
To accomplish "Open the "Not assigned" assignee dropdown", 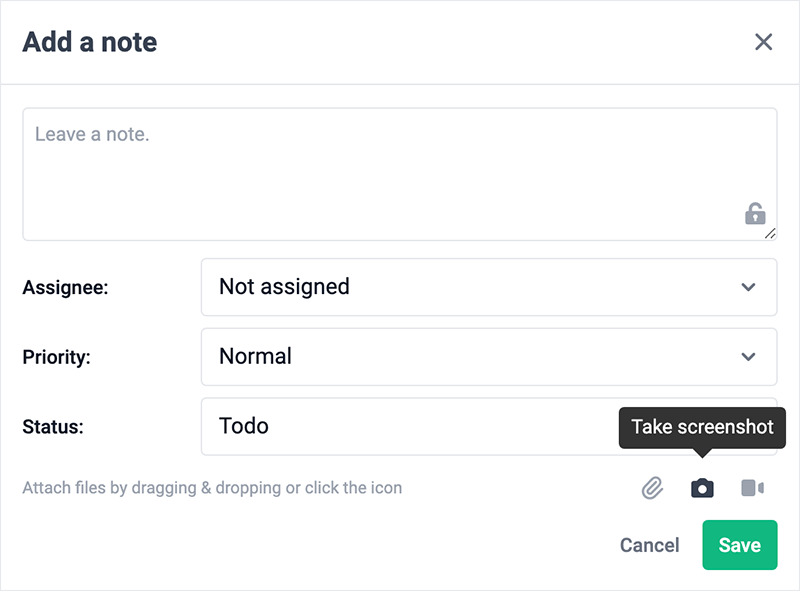I will point(470,287).
